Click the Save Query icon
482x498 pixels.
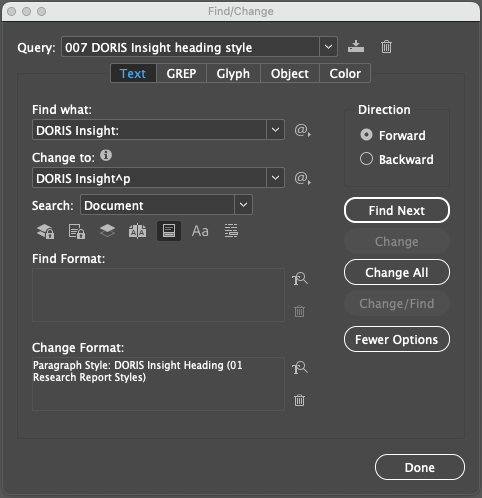[x=356, y=46]
